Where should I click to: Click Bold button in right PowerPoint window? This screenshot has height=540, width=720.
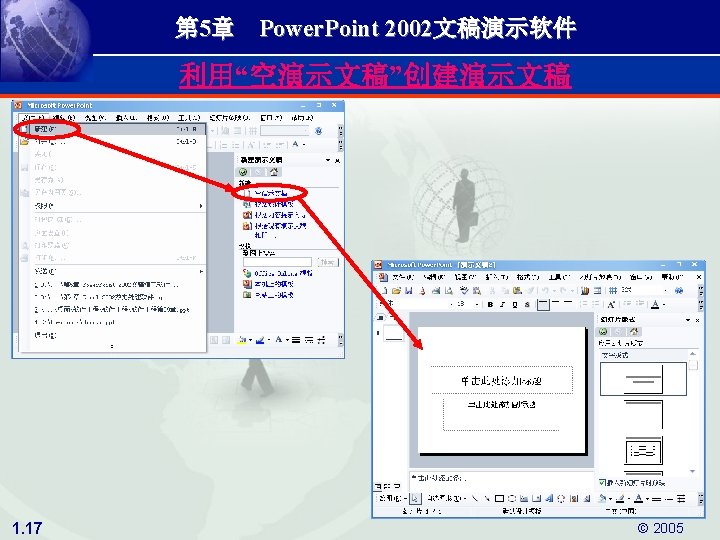tap(490, 304)
